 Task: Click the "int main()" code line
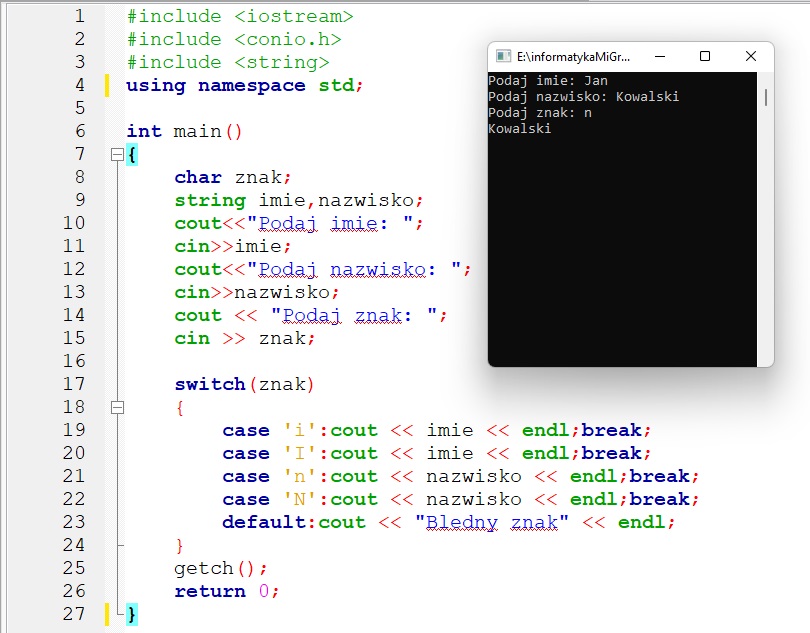(x=184, y=131)
